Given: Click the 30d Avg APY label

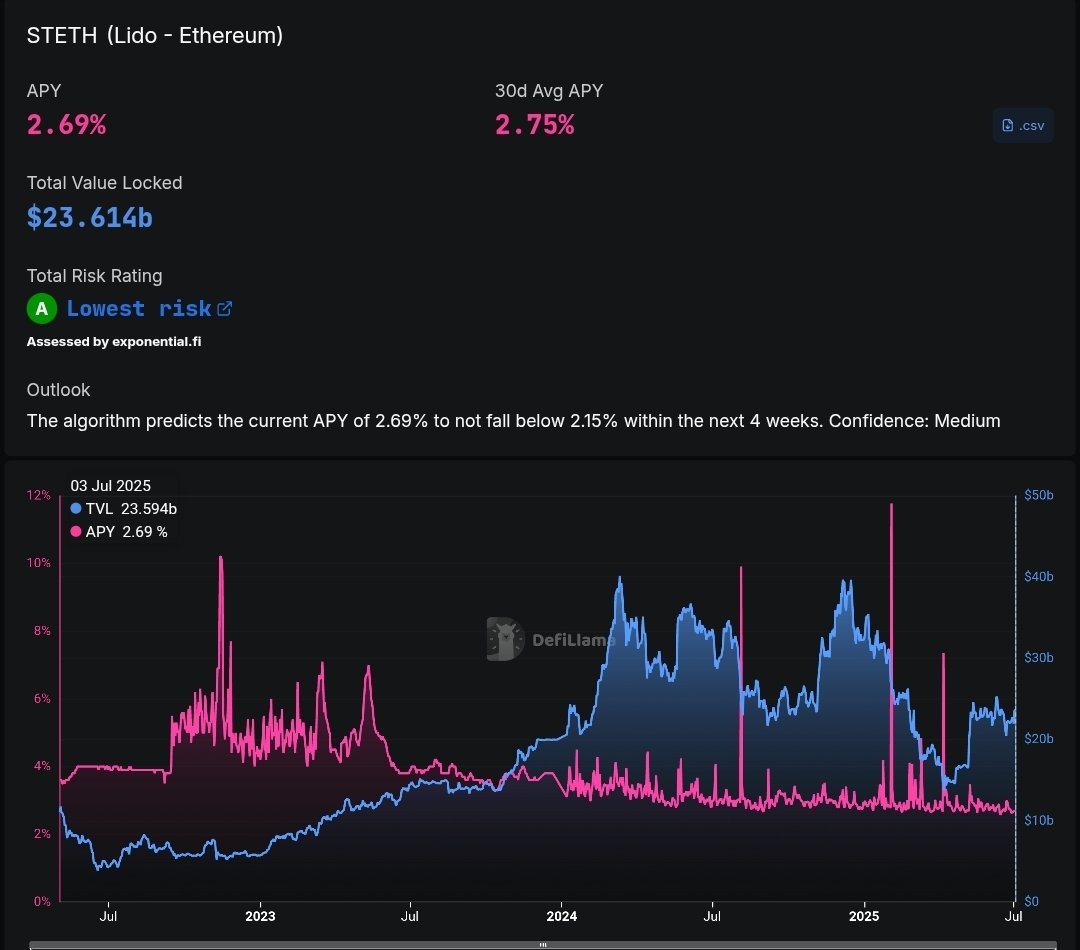Looking at the screenshot, I should click(549, 91).
